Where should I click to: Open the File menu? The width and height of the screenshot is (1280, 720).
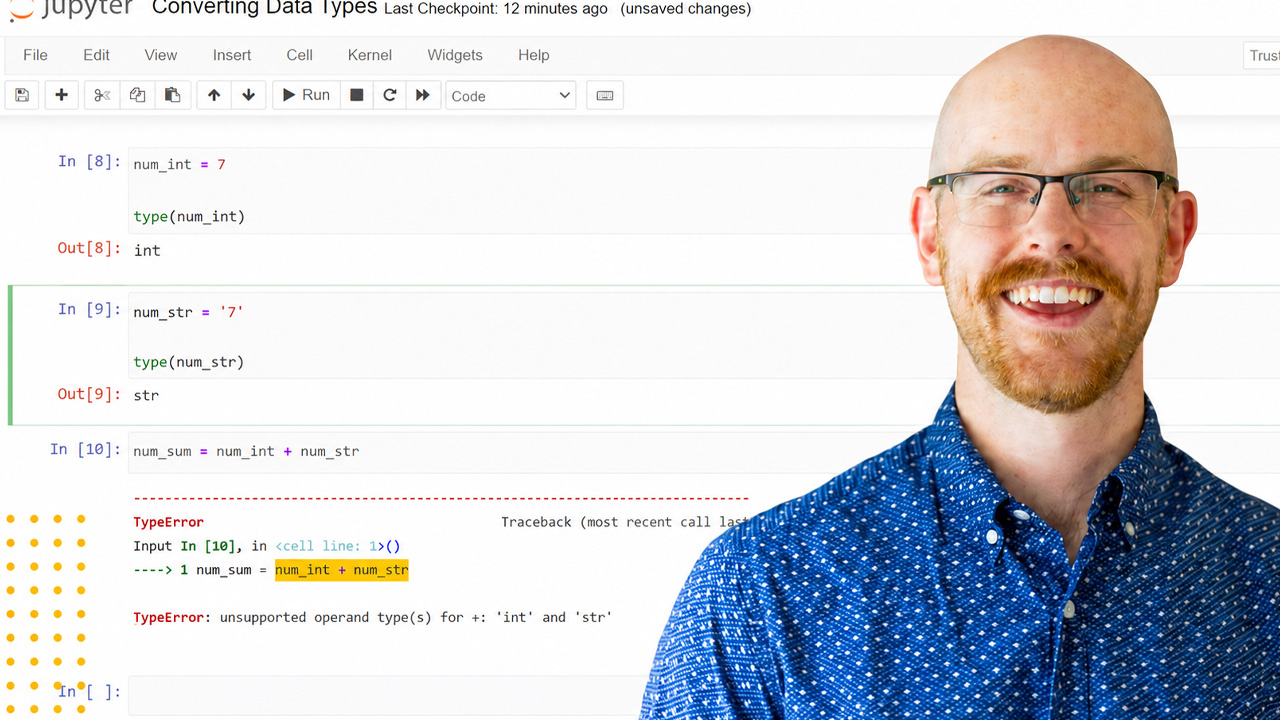click(x=35, y=55)
